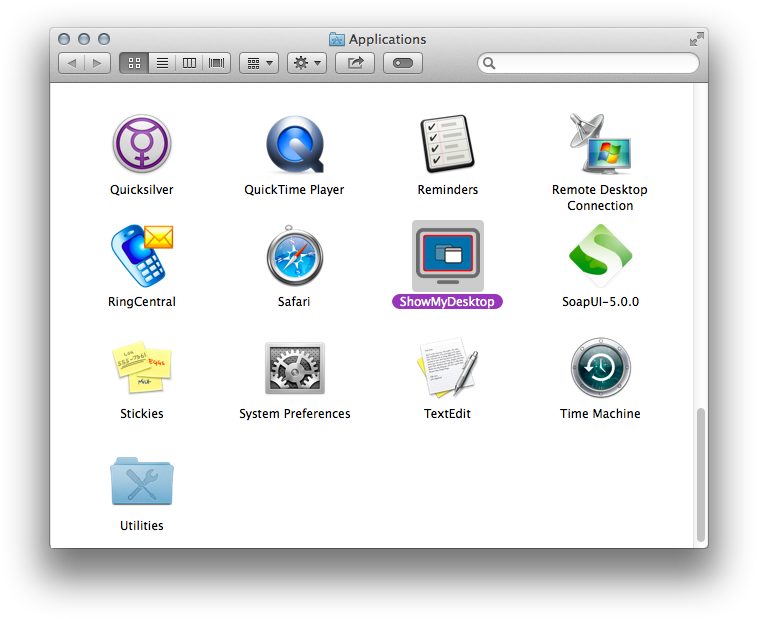Click the System Preferences name label
Image resolution: width=757 pixels, height=619 pixels.
click(294, 414)
